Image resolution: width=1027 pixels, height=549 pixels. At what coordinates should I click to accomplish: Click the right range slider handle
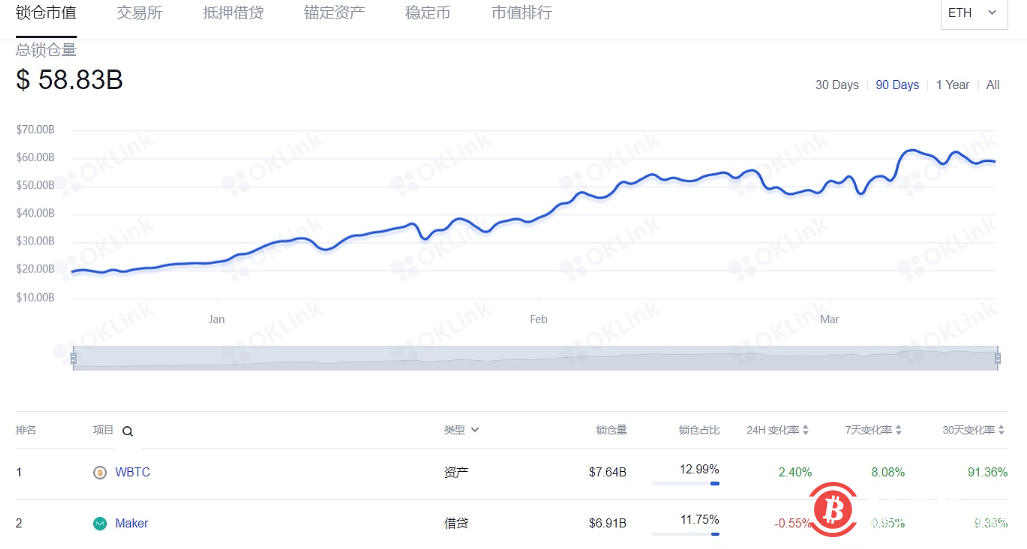point(998,358)
